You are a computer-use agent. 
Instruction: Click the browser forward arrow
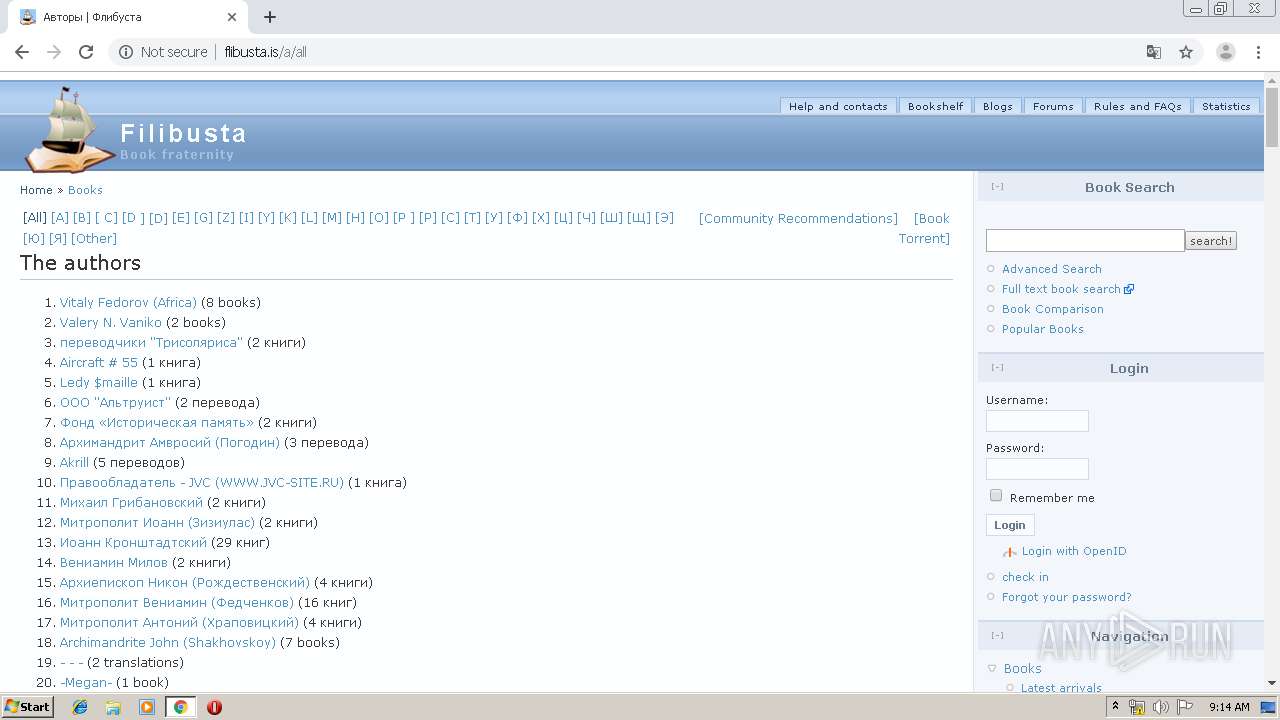pos(54,52)
